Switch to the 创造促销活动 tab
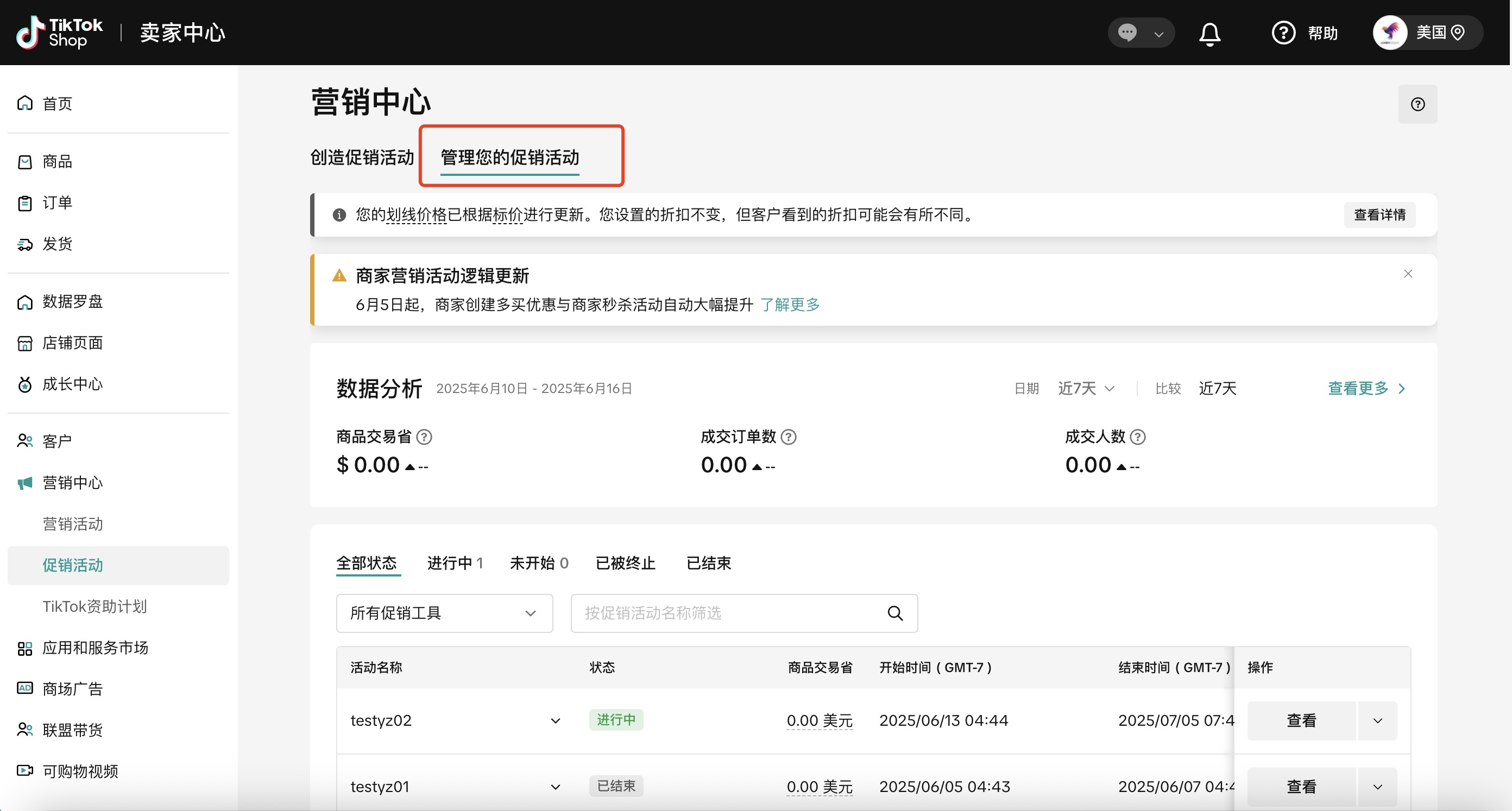The image size is (1512, 811). click(x=362, y=157)
